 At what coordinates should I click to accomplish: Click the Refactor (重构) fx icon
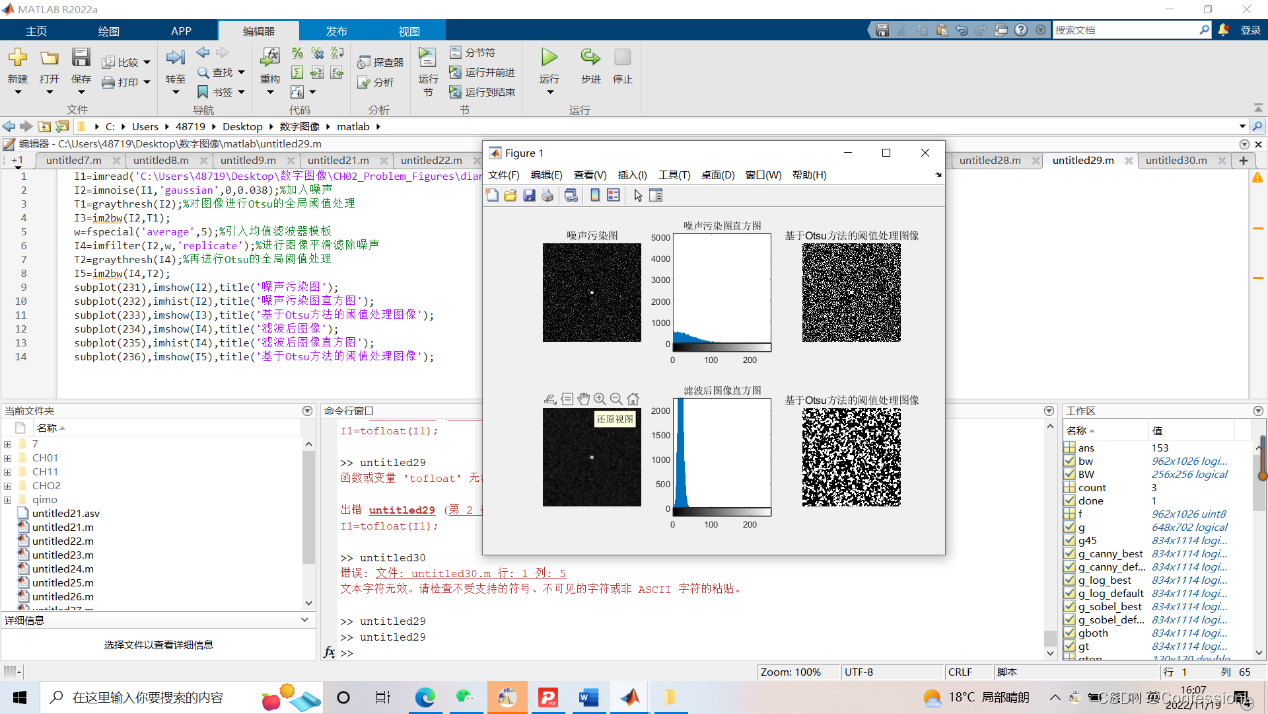coord(270,57)
